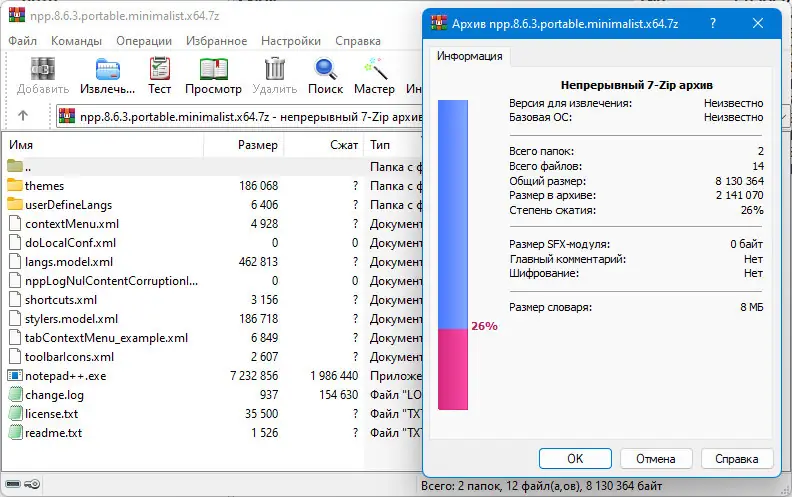Click the WinRAR icon in main window title

click(x=17, y=15)
